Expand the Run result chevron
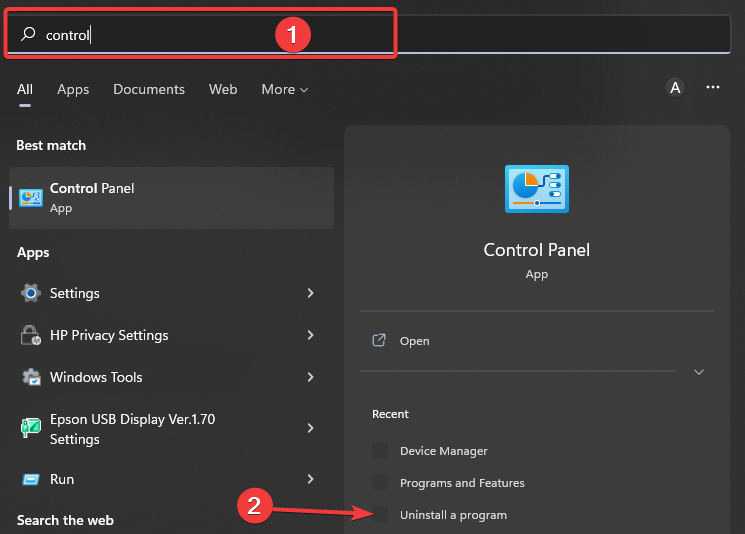Image resolution: width=745 pixels, height=534 pixels. (x=310, y=479)
